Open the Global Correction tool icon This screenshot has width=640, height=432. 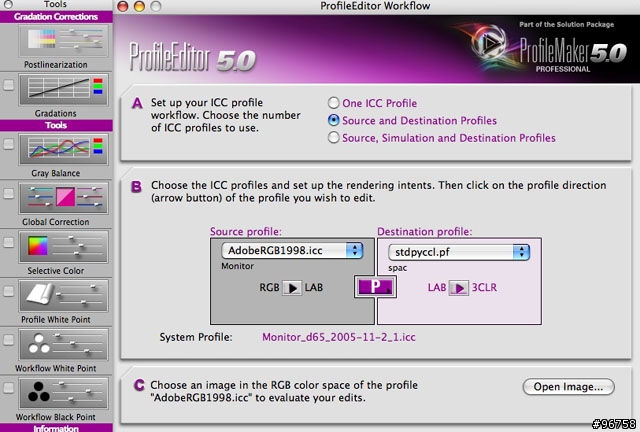63,198
